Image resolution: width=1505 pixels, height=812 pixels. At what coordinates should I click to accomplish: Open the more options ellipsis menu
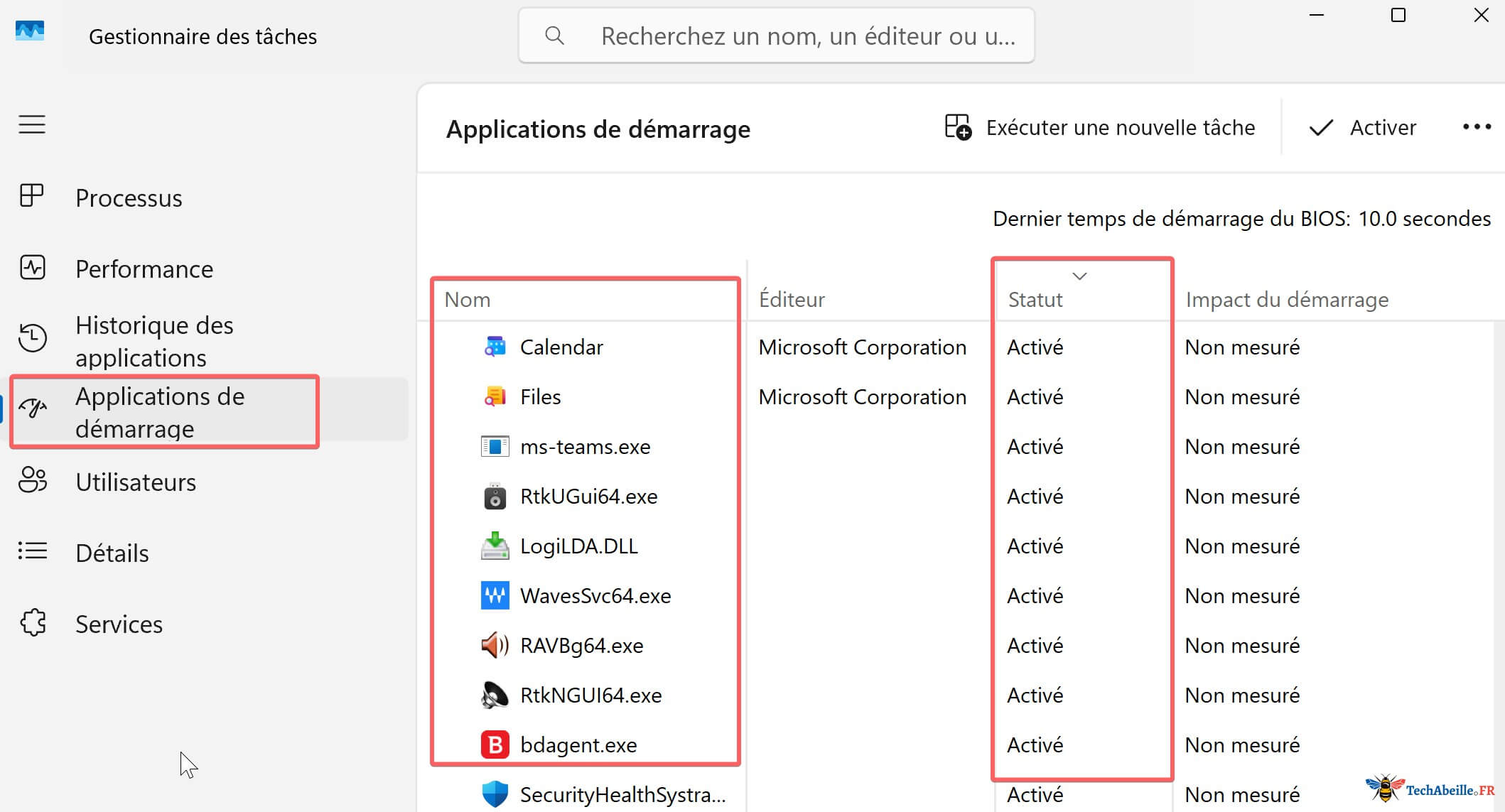[1477, 127]
